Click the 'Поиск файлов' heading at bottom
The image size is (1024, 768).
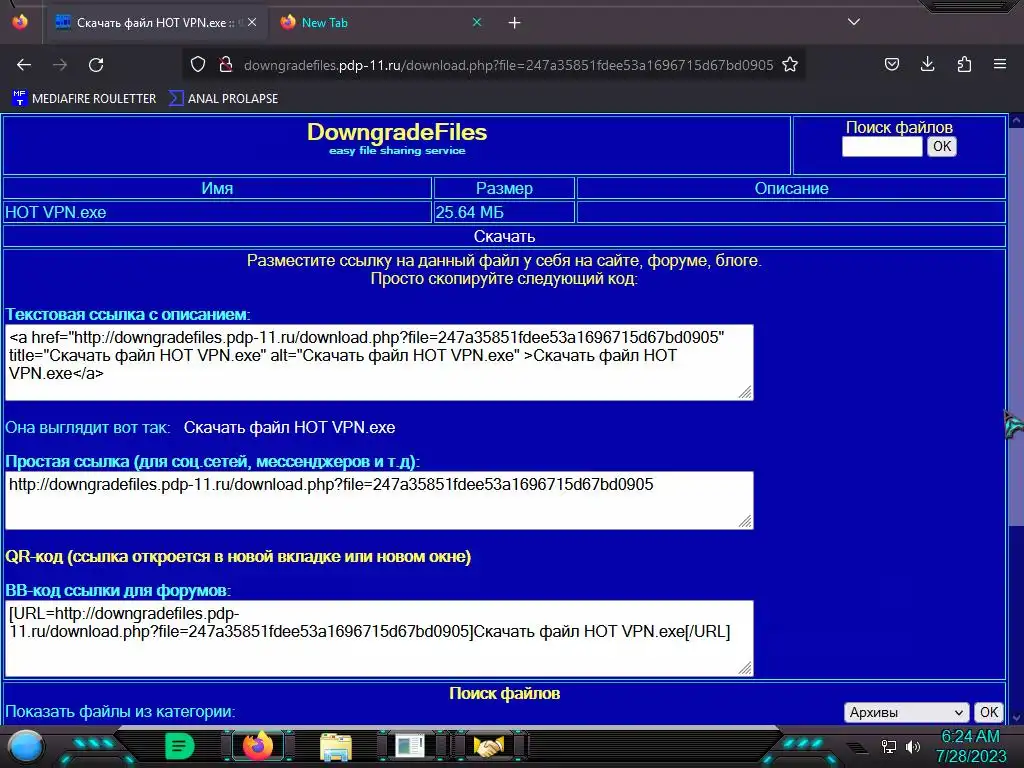(x=504, y=694)
